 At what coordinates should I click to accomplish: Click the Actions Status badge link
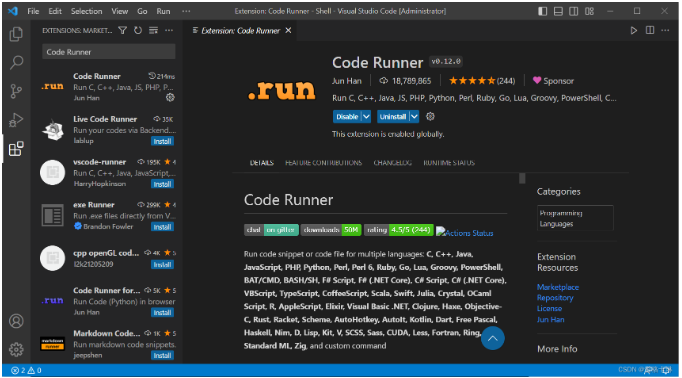465,233
